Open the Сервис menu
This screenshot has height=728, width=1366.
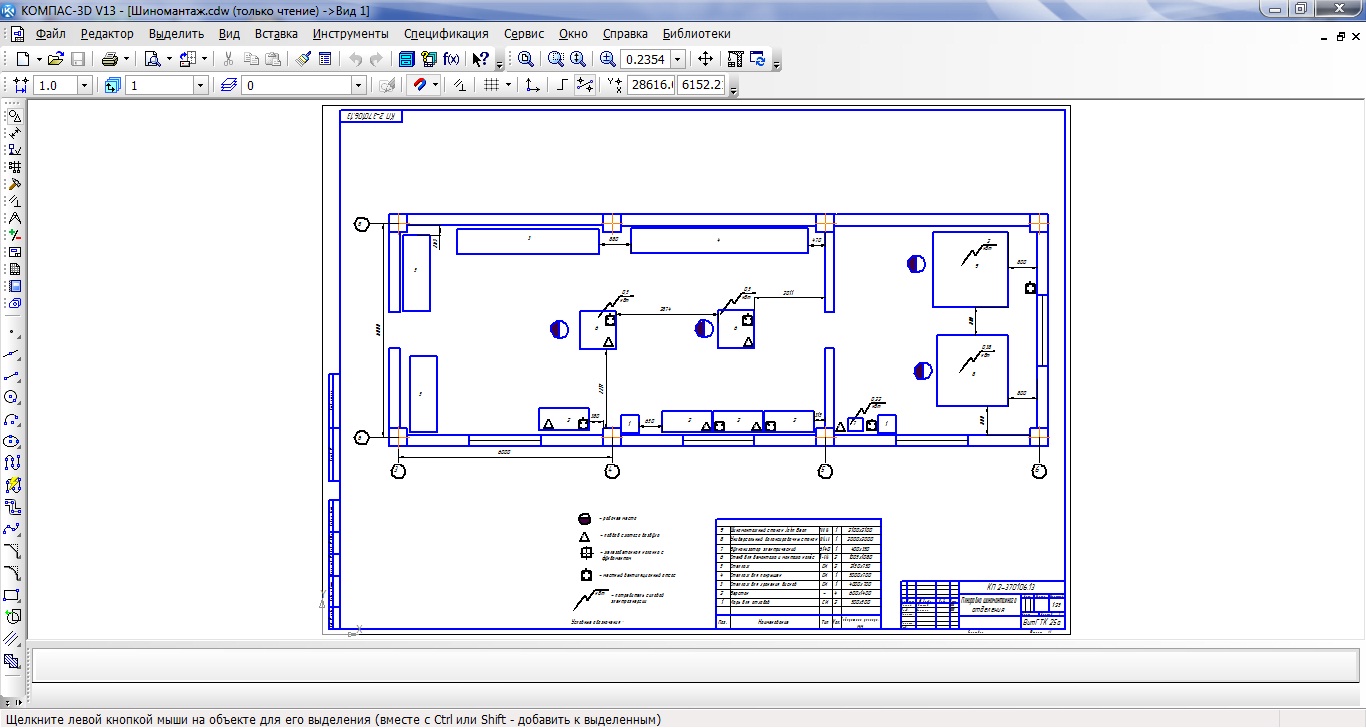[525, 34]
